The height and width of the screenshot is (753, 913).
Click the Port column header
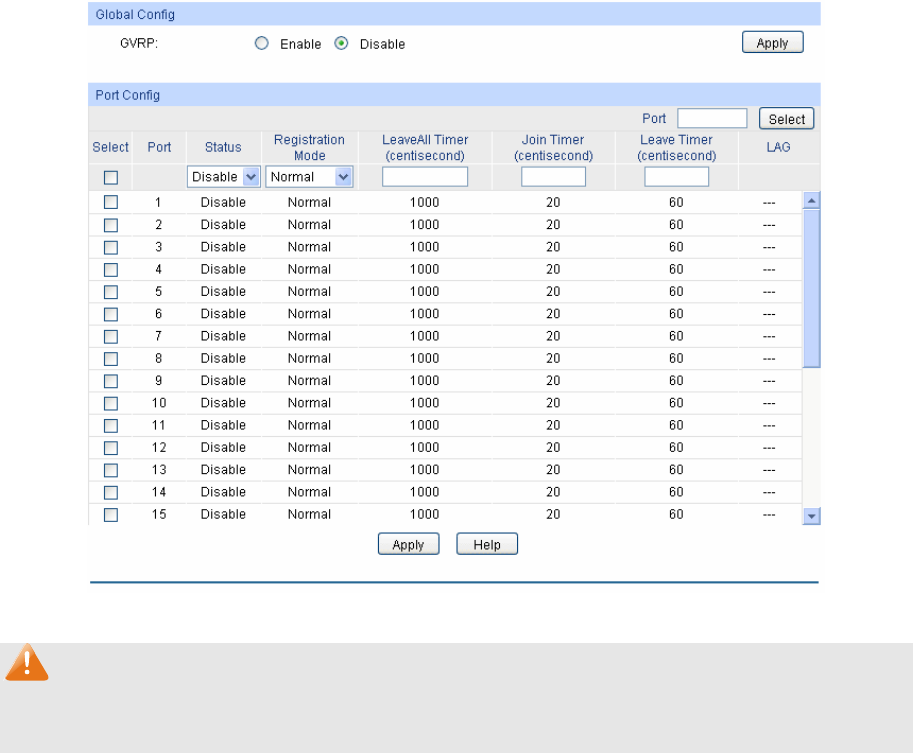click(x=159, y=147)
